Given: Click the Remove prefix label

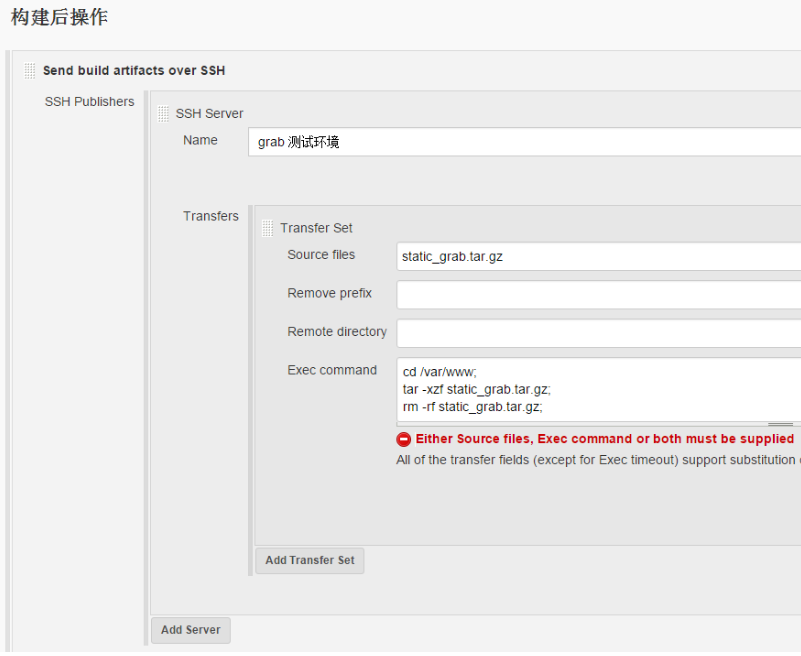Looking at the screenshot, I should pyautogui.click(x=329, y=293).
